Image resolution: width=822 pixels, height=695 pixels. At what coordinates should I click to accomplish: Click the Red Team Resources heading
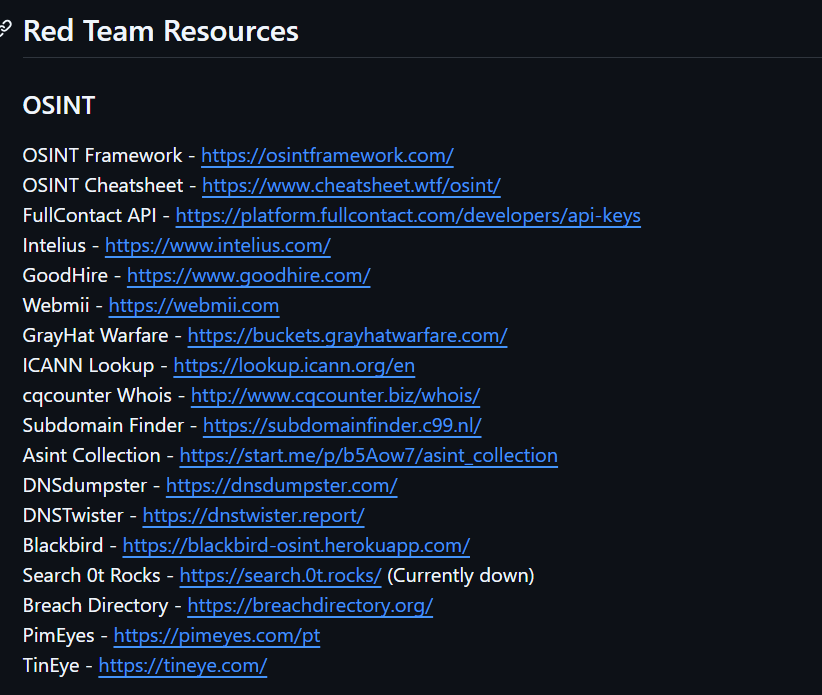point(160,30)
